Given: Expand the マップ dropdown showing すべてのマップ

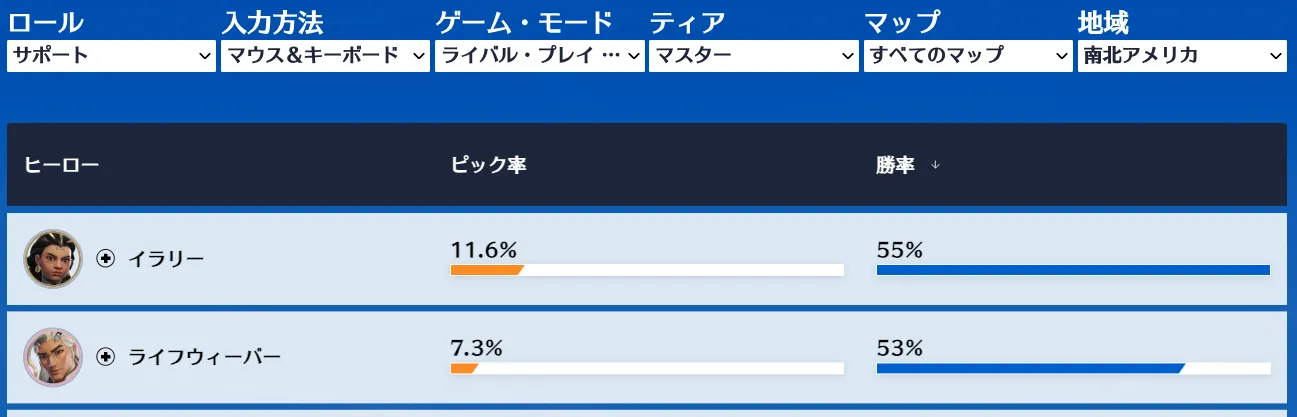Looking at the screenshot, I should (968, 56).
